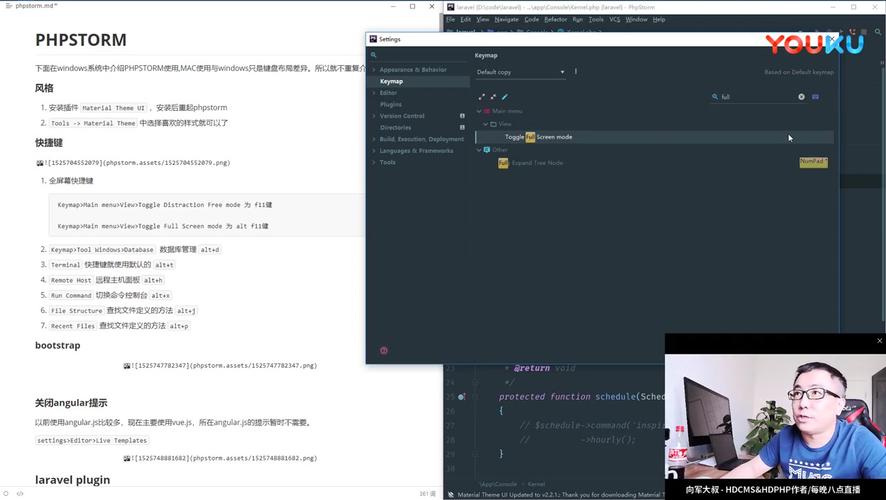The width and height of the screenshot is (886, 500).
Task: Click Typora hamburger menu icon
Action: click(x=8, y=6)
